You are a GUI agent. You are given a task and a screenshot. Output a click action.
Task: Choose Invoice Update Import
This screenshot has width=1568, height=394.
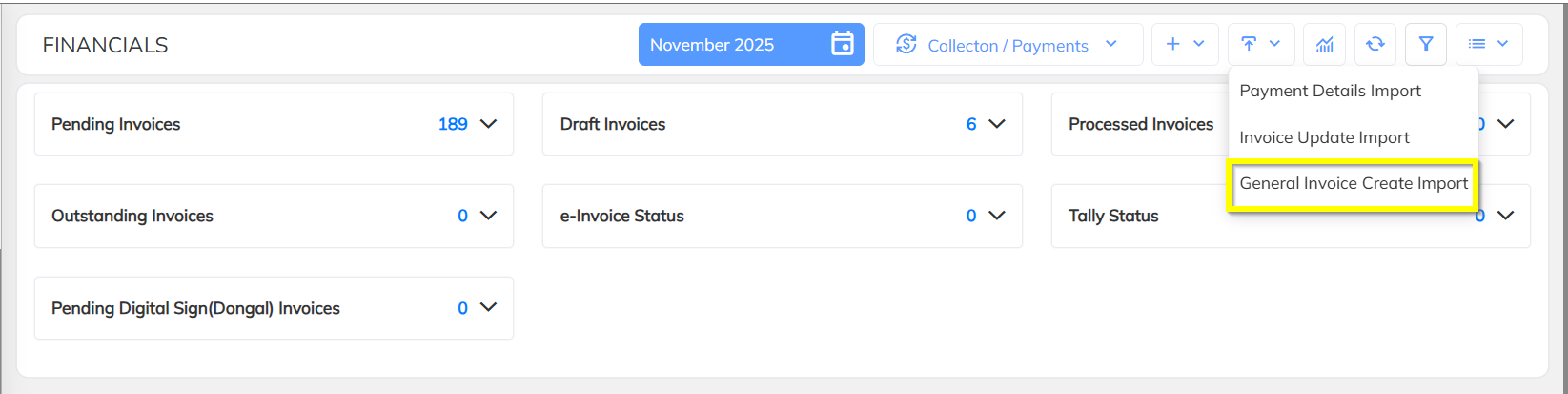click(1324, 137)
